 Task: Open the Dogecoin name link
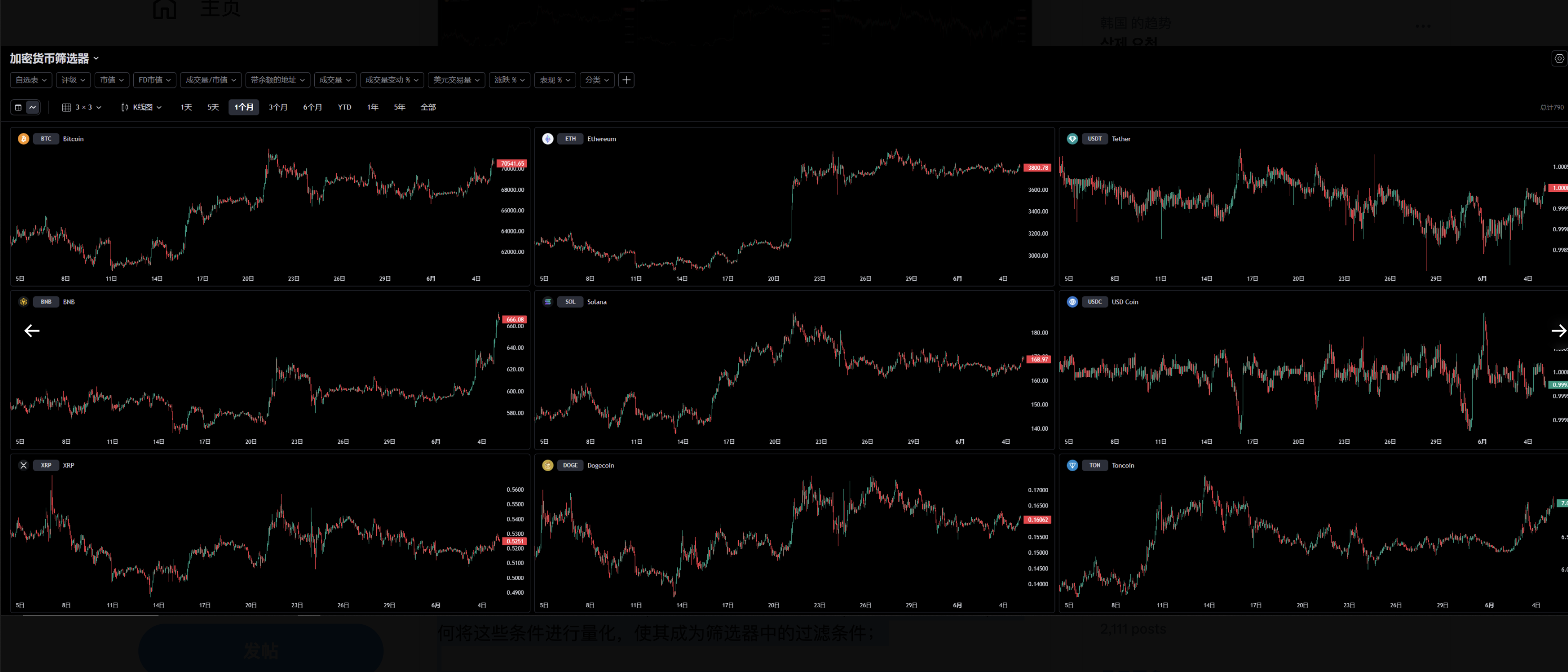(601, 465)
